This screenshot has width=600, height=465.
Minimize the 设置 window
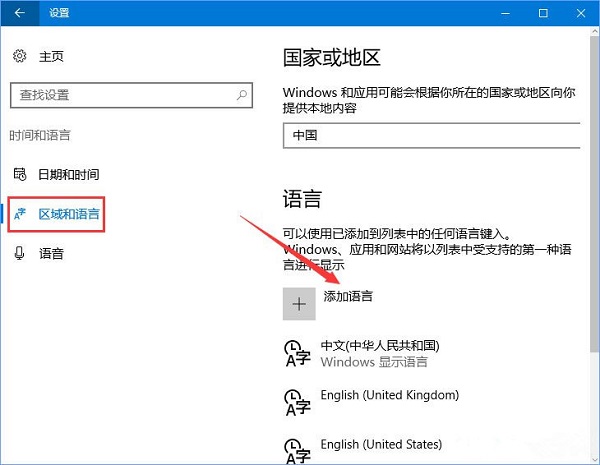[505, 13]
